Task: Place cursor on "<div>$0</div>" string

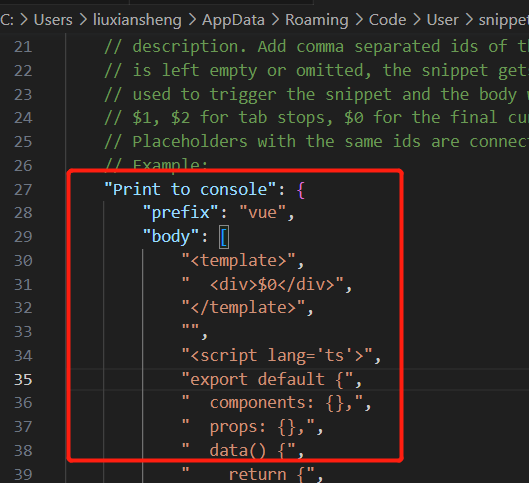Action: [x=262, y=284]
